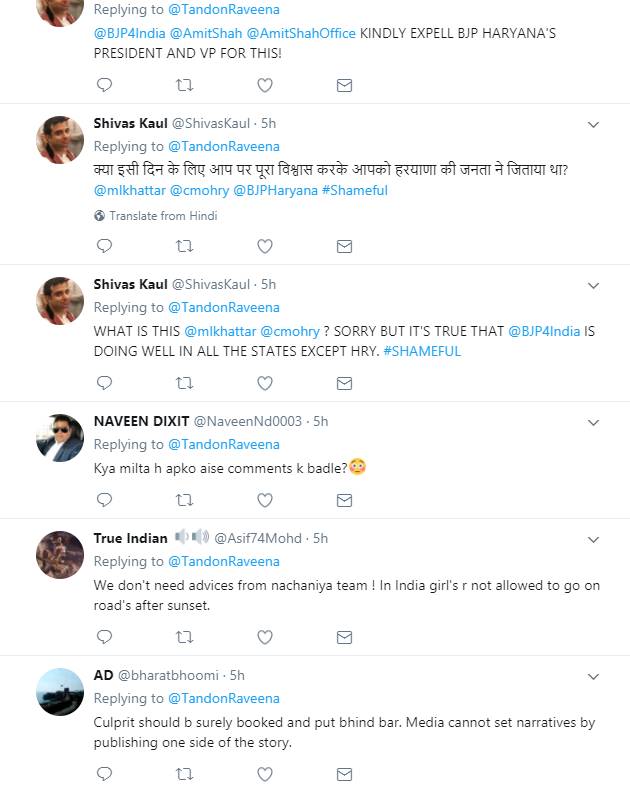
Task: Open the dropdown caret on AD's tweet
Action: [x=593, y=676]
